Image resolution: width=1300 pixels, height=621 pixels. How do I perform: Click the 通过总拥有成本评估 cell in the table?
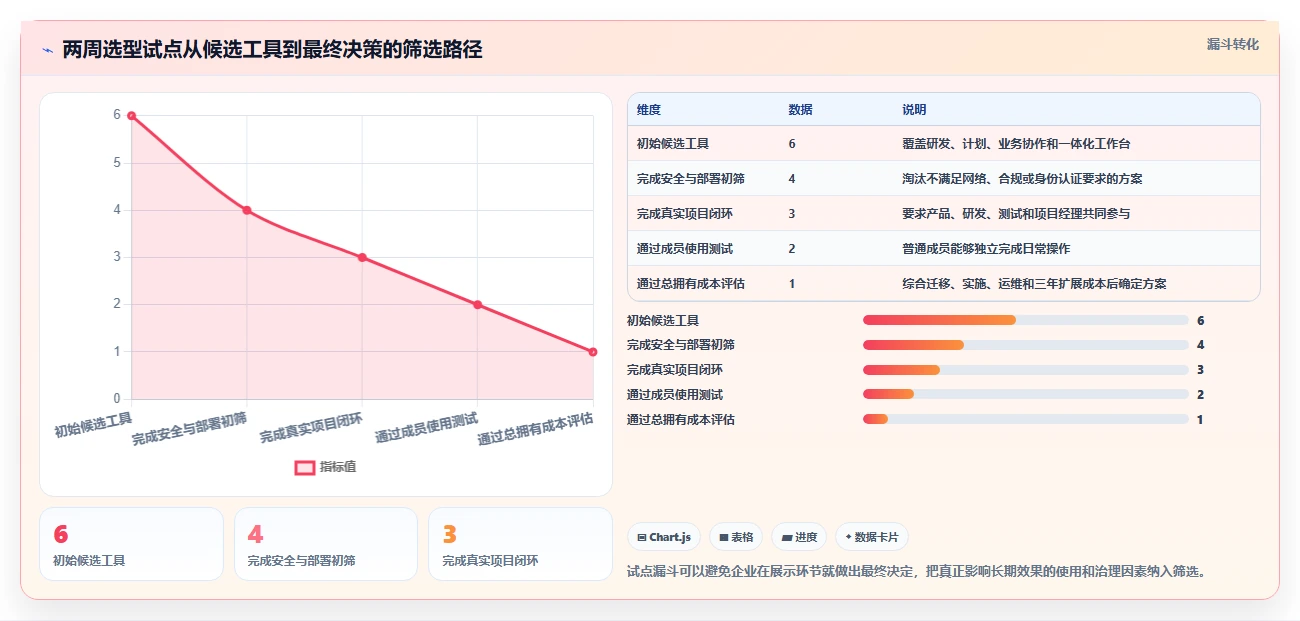691,284
